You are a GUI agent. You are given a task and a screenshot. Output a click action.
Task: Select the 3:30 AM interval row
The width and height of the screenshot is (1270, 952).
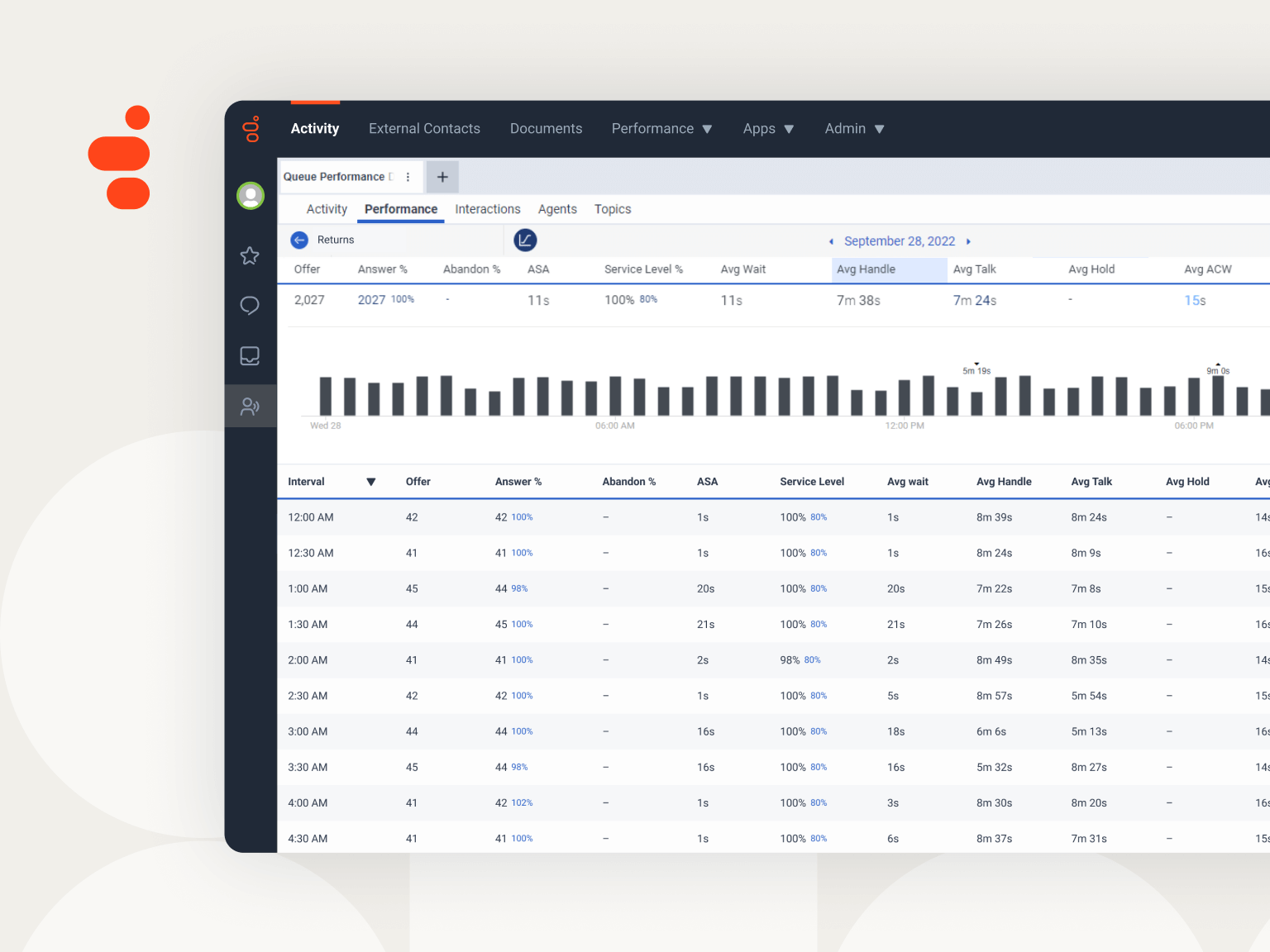773,767
